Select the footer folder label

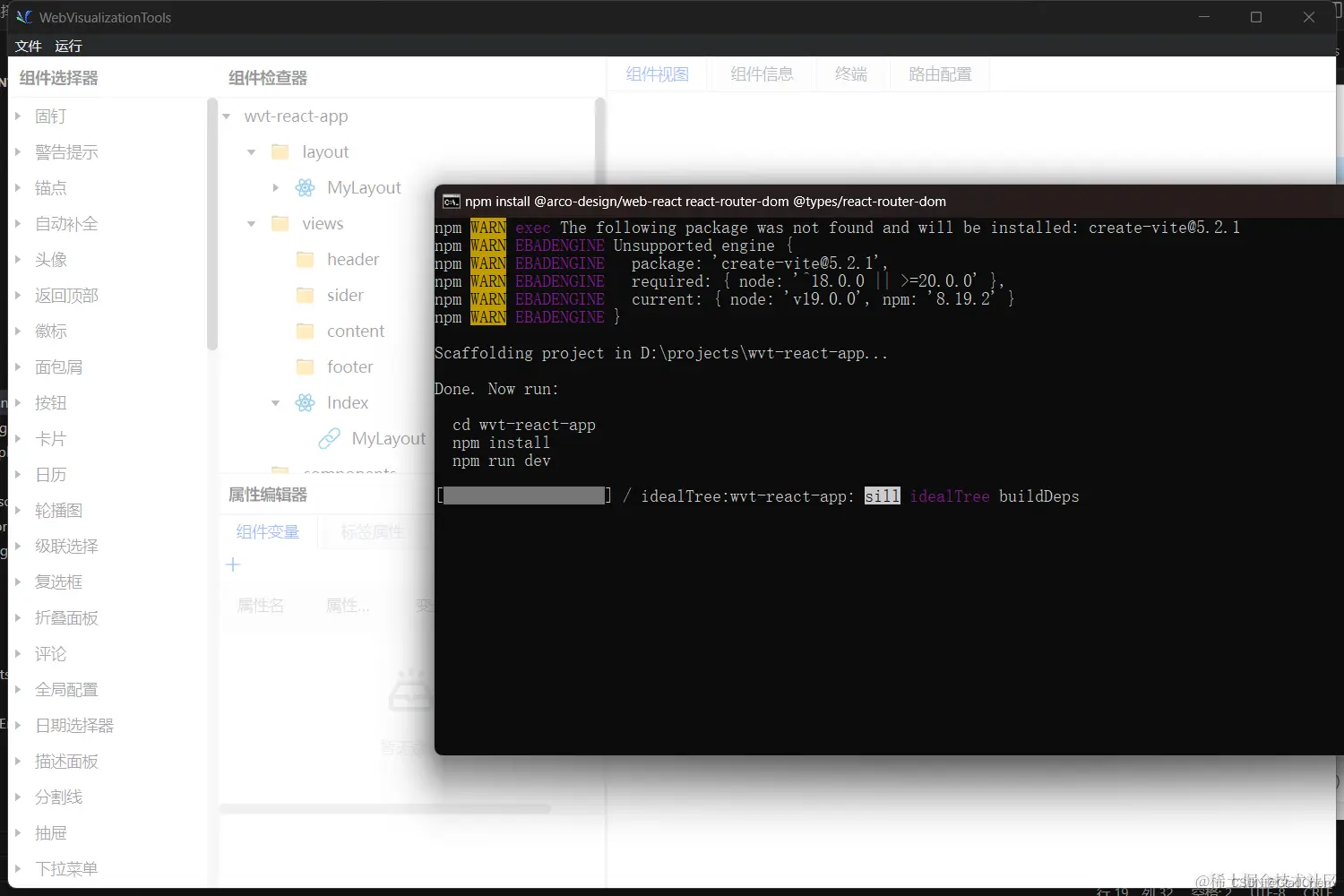pyautogui.click(x=350, y=367)
